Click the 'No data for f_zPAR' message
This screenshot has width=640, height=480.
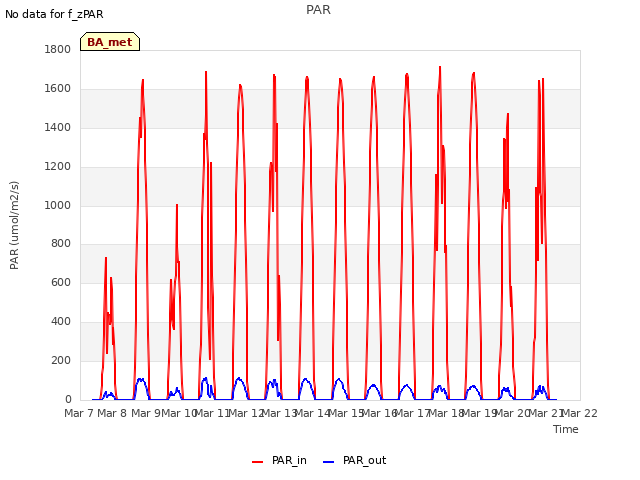point(54,14)
